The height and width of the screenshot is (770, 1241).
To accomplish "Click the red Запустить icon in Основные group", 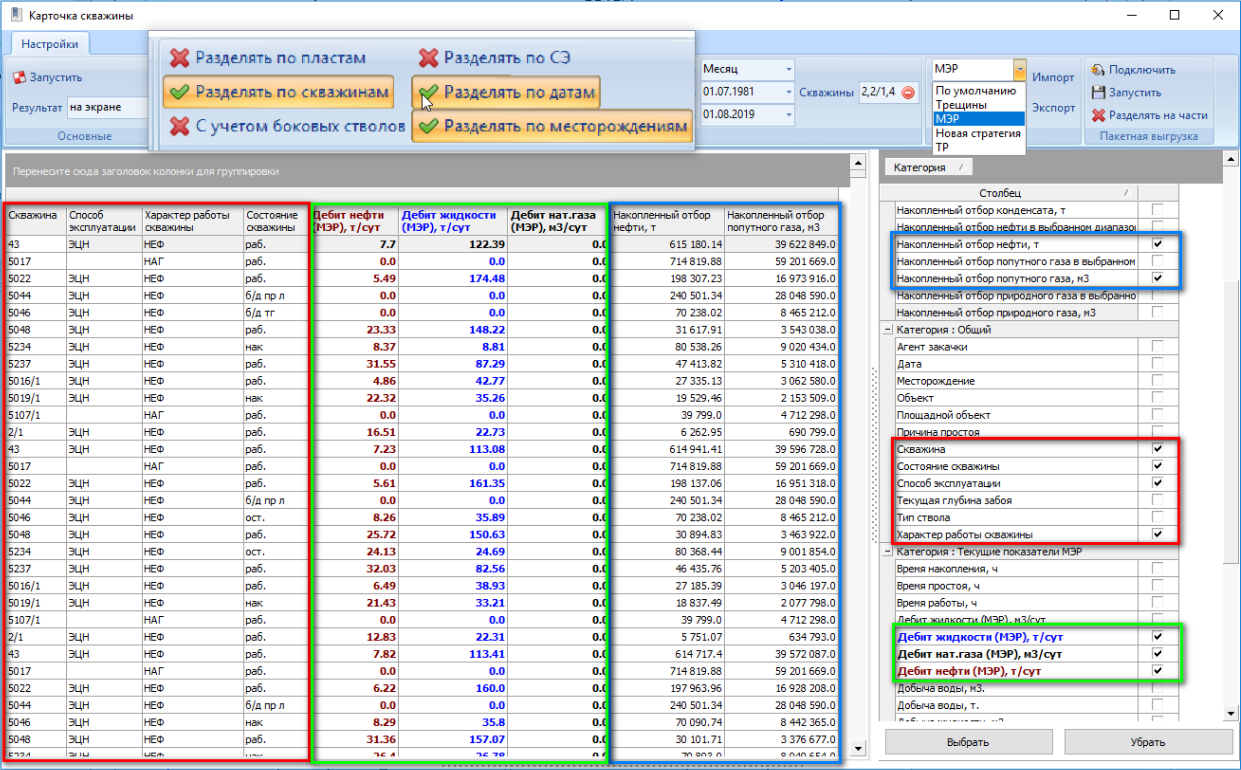I will click(x=19, y=77).
